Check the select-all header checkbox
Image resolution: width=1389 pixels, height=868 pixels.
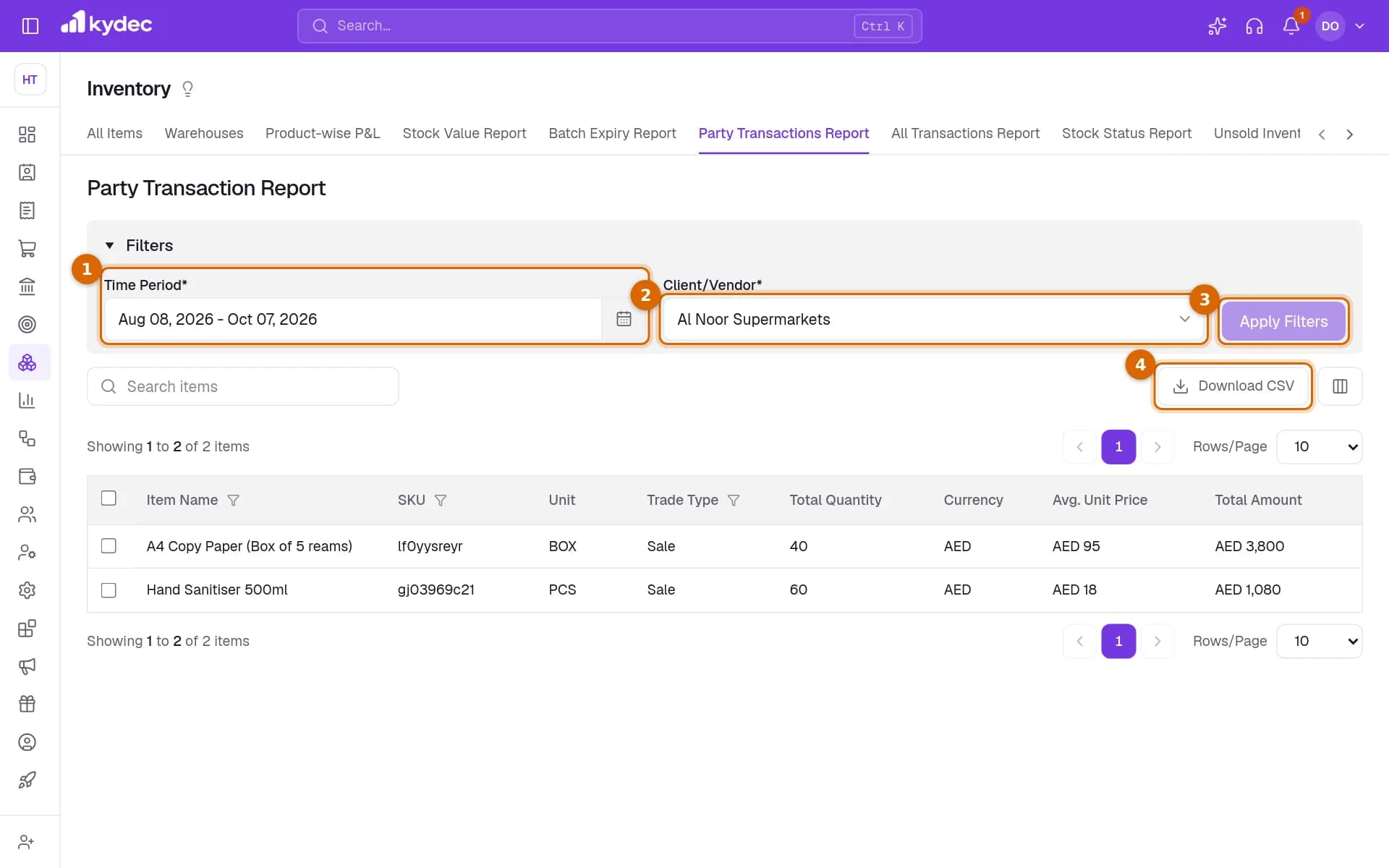point(109,498)
